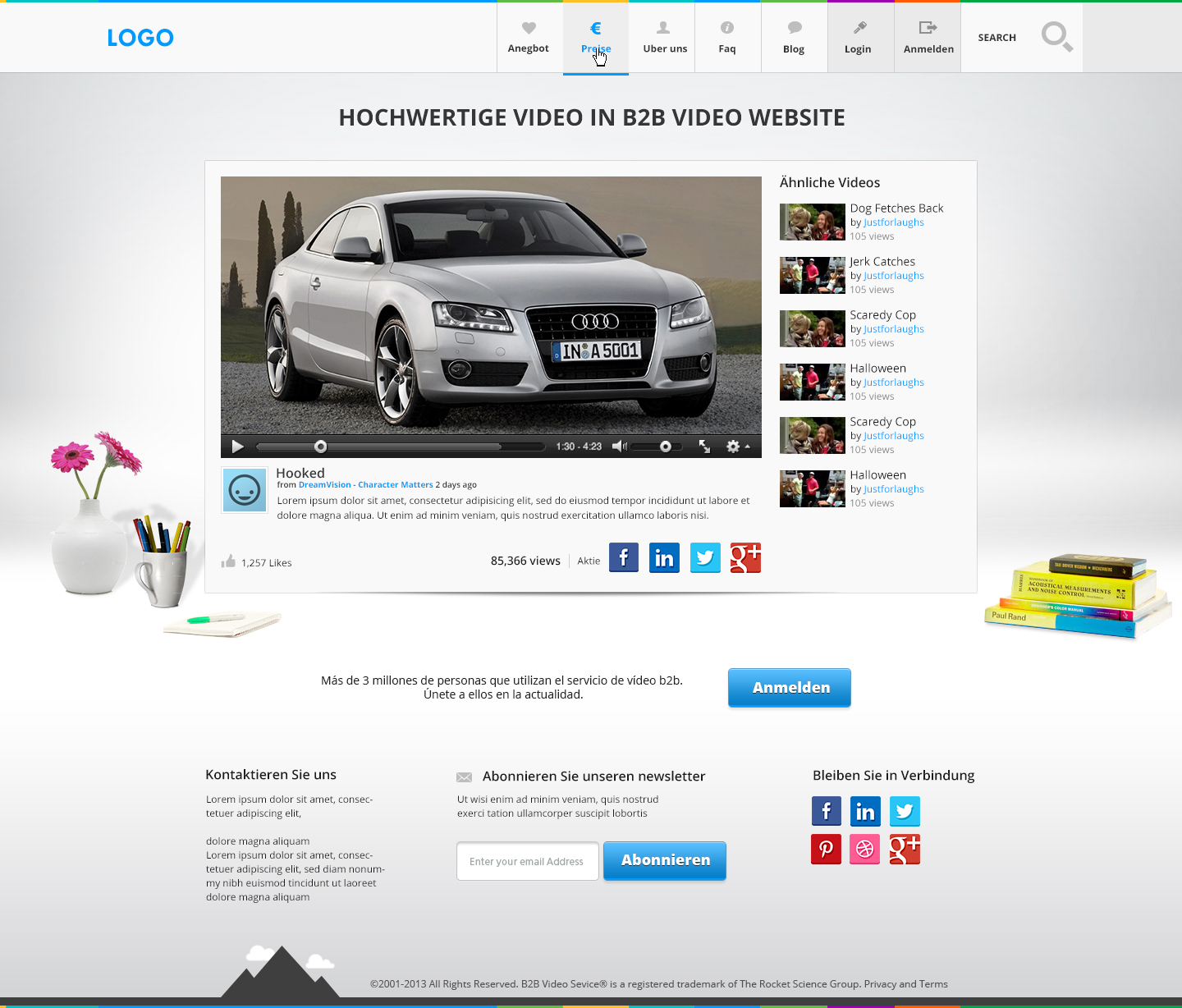Like the video with the thumbs-up icon

tap(228, 561)
